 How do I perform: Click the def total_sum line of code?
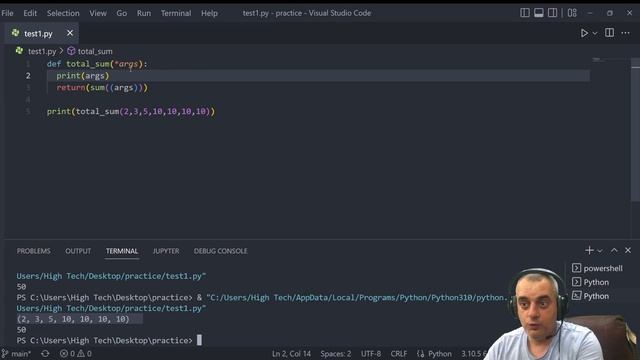(97, 64)
